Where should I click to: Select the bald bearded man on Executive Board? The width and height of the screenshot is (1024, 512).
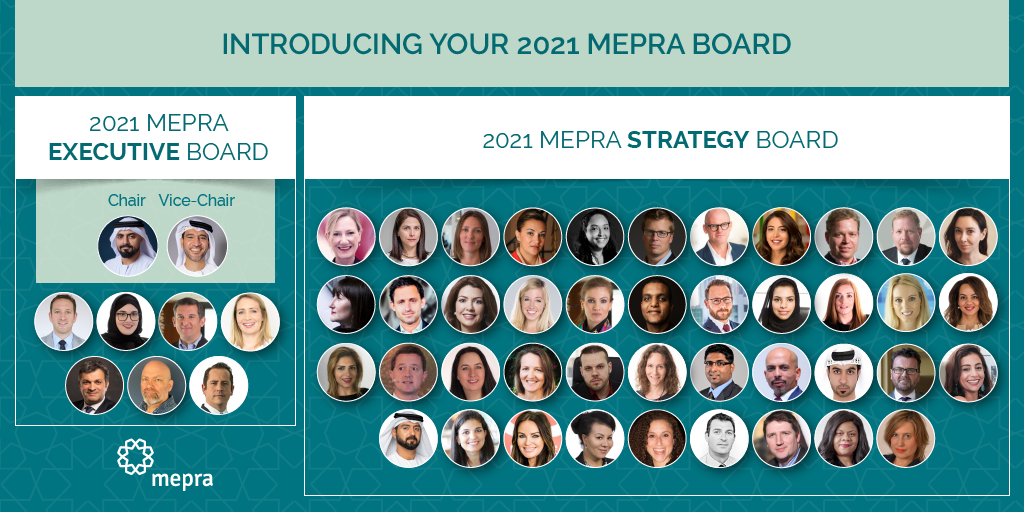tap(157, 385)
